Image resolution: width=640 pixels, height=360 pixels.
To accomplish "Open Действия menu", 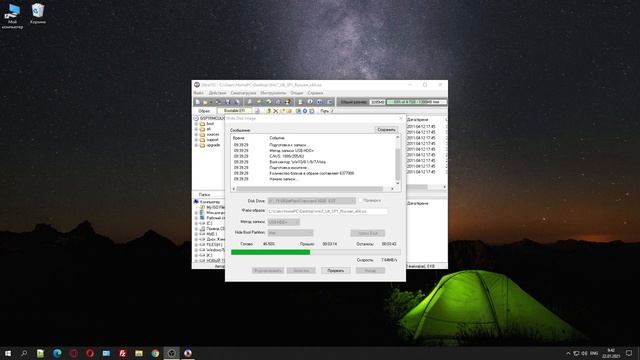I will (217, 93).
